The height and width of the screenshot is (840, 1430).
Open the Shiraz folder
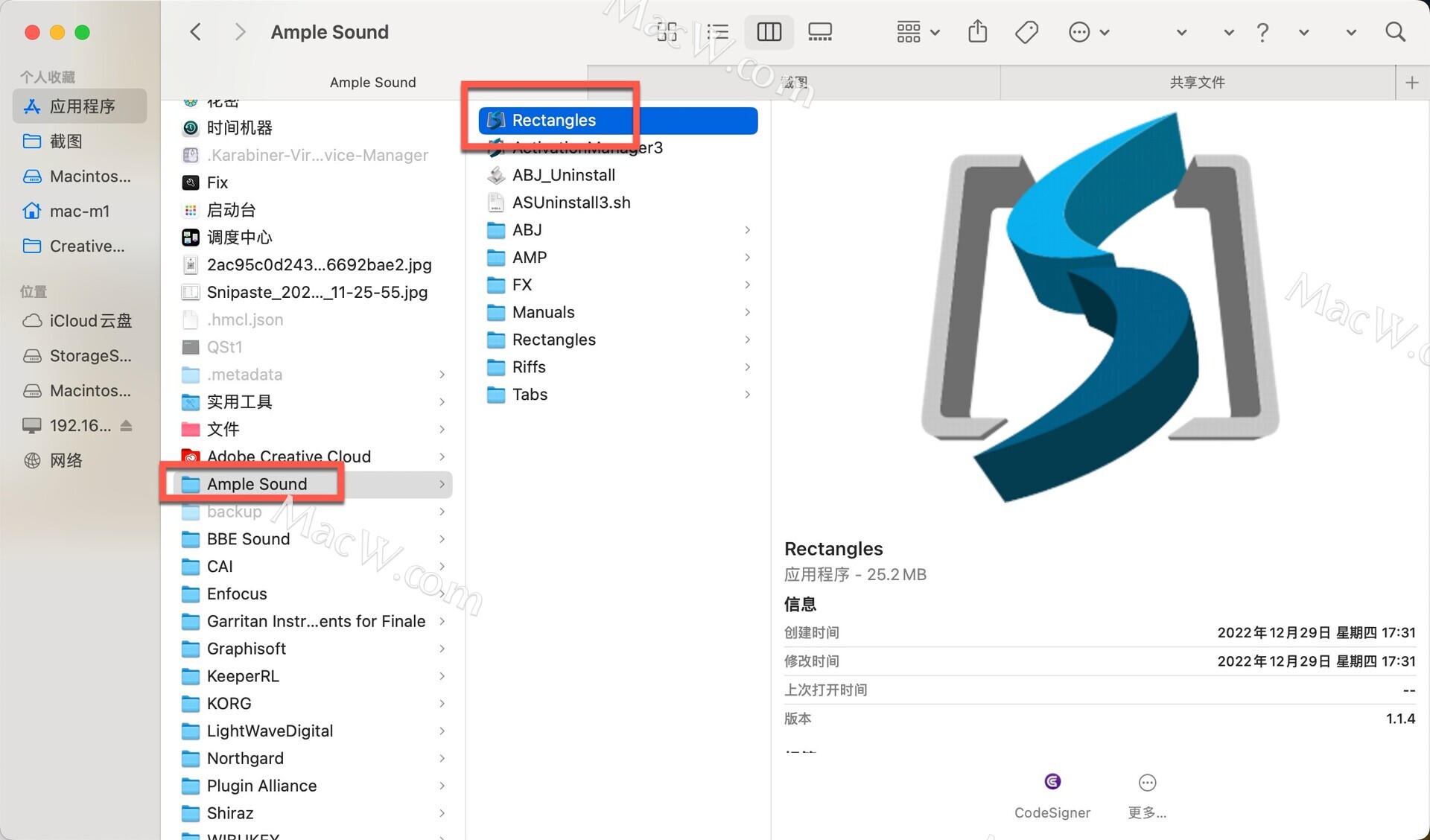point(314,814)
